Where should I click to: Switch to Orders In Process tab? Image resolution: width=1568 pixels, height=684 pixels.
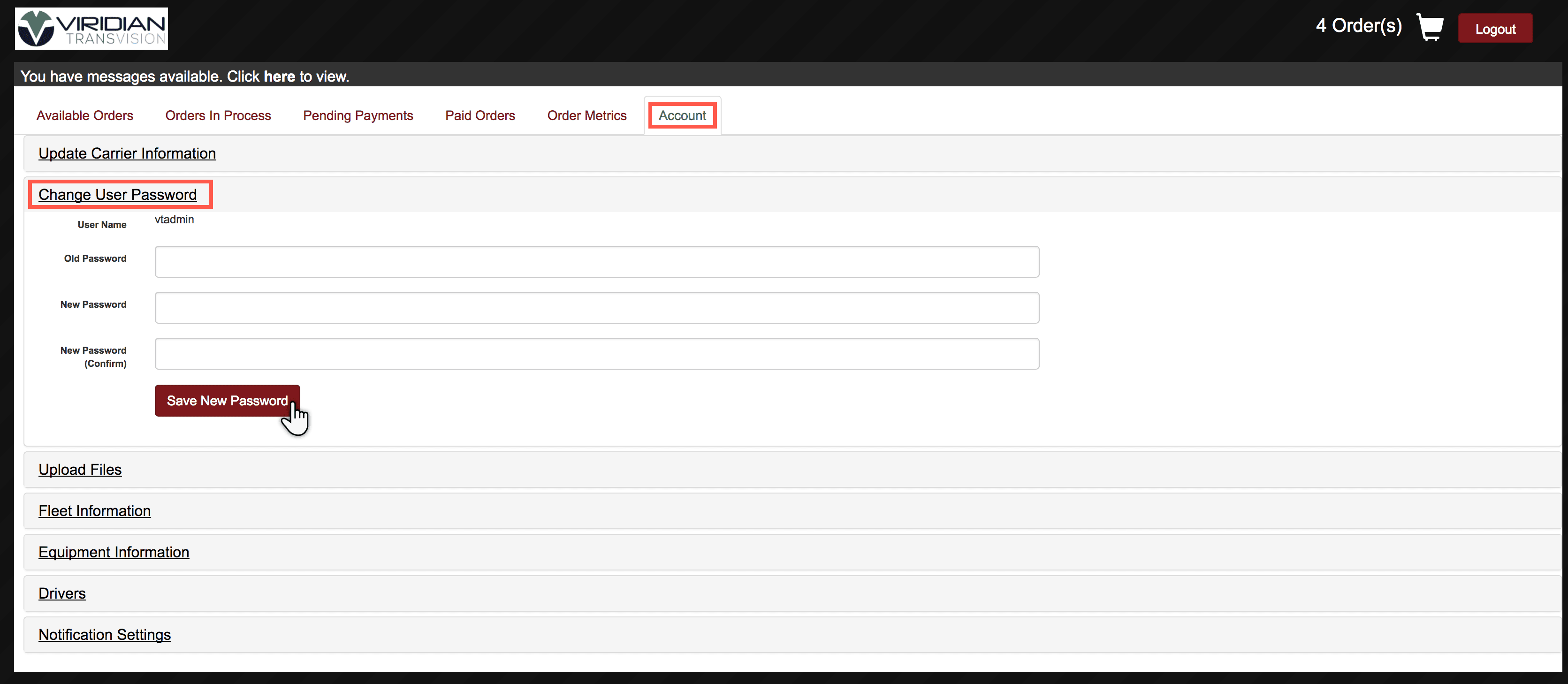point(218,115)
